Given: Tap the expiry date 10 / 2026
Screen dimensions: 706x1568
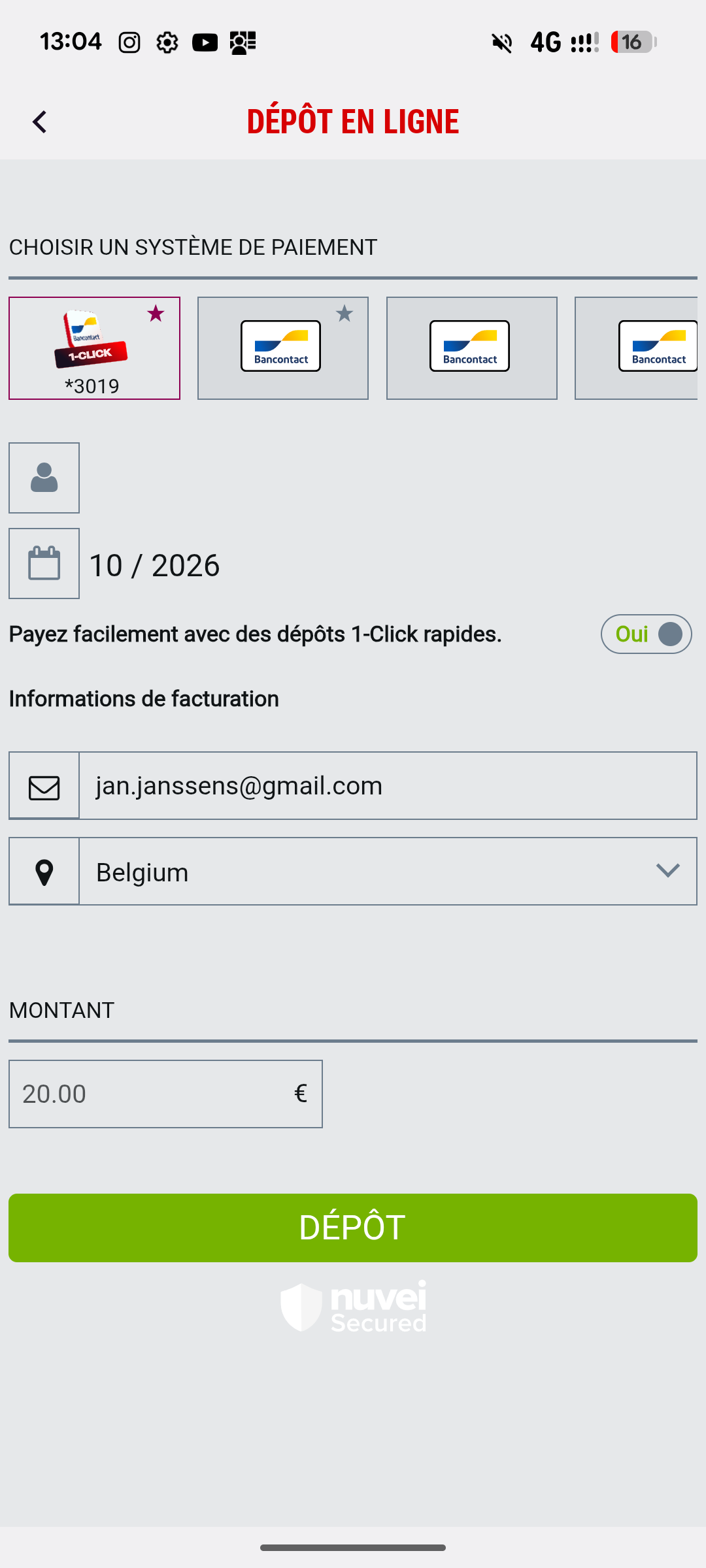Looking at the screenshot, I should coord(154,565).
